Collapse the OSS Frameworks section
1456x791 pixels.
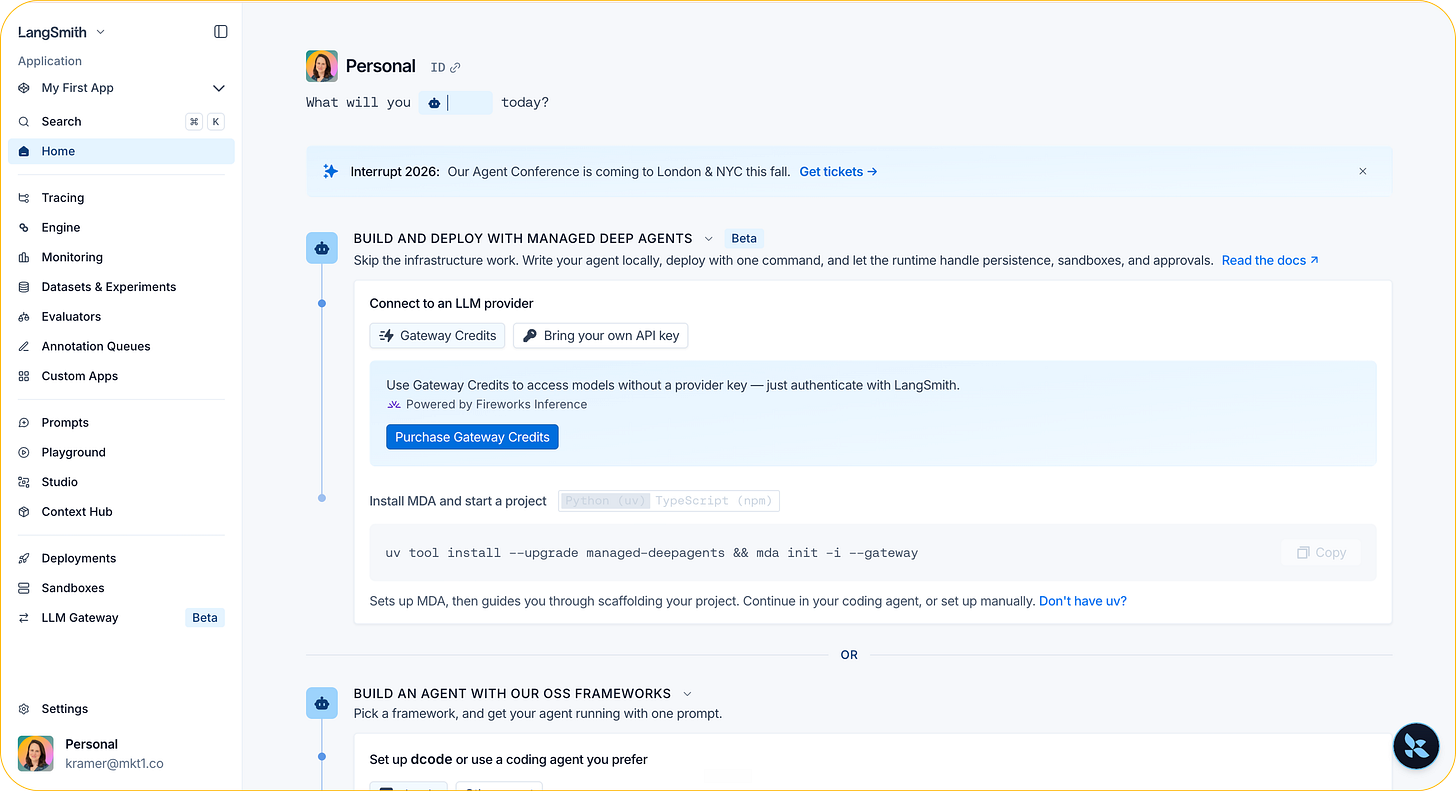(687, 694)
